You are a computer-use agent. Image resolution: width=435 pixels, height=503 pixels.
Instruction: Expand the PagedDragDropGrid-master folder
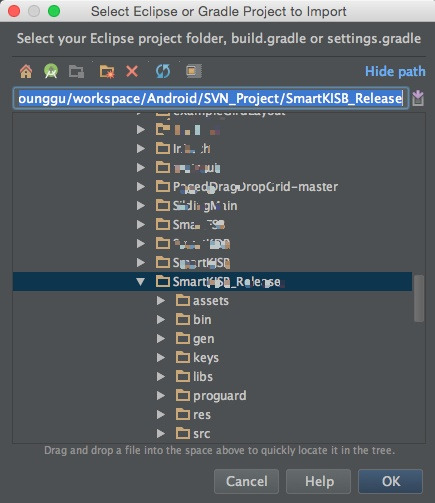(141, 186)
